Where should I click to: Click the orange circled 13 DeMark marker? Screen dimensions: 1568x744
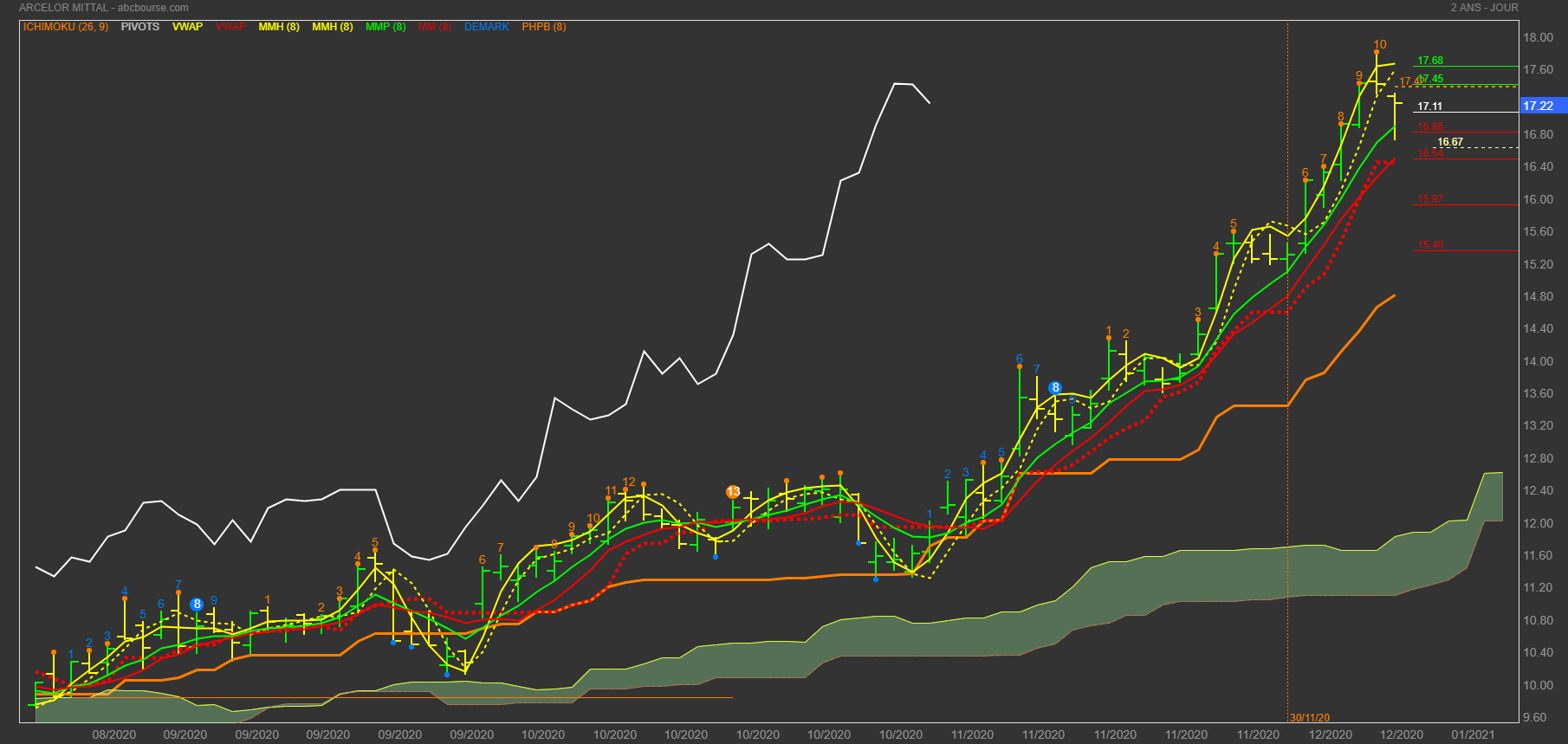[x=733, y=492]
